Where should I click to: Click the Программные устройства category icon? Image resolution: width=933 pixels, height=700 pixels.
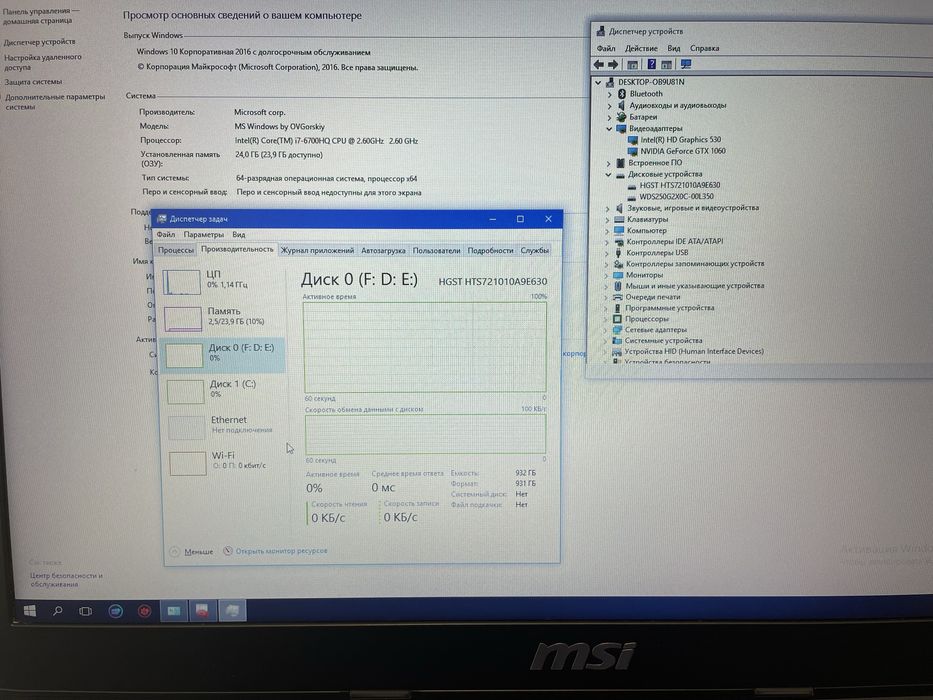pyautogui.click(x=618, y=308)
